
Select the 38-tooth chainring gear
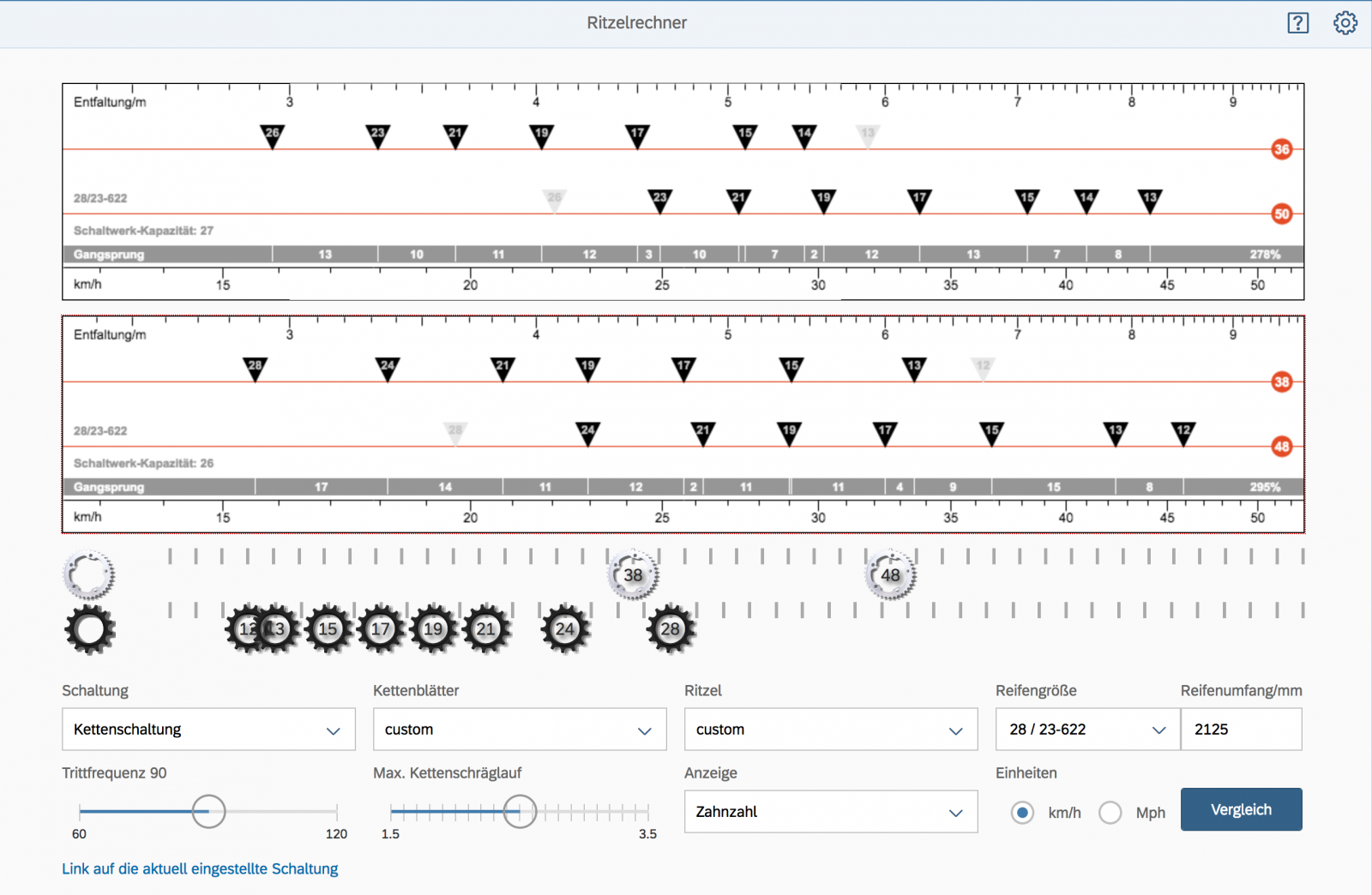(633, 575)
